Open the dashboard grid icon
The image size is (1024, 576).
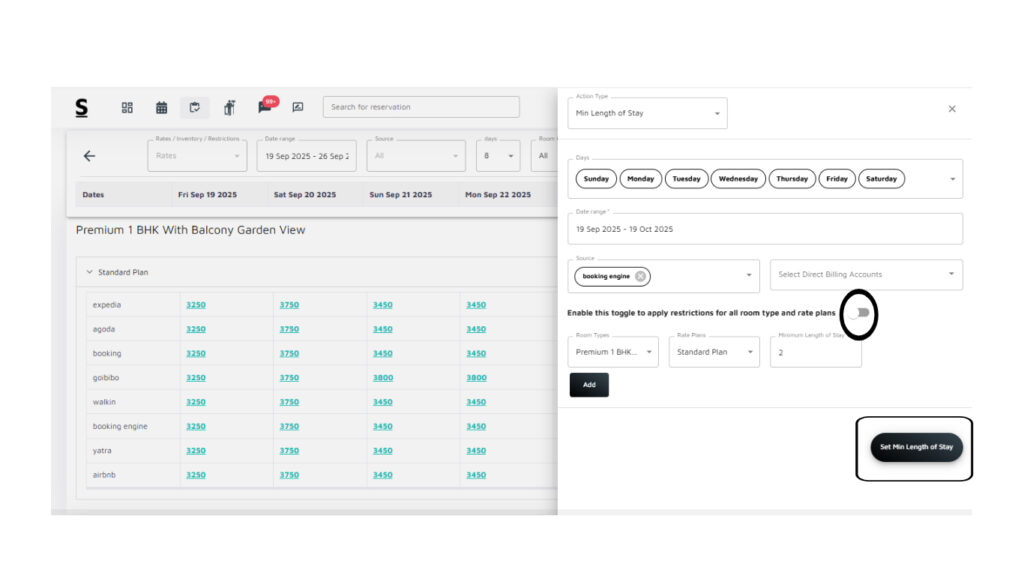(x=127, y=107)
